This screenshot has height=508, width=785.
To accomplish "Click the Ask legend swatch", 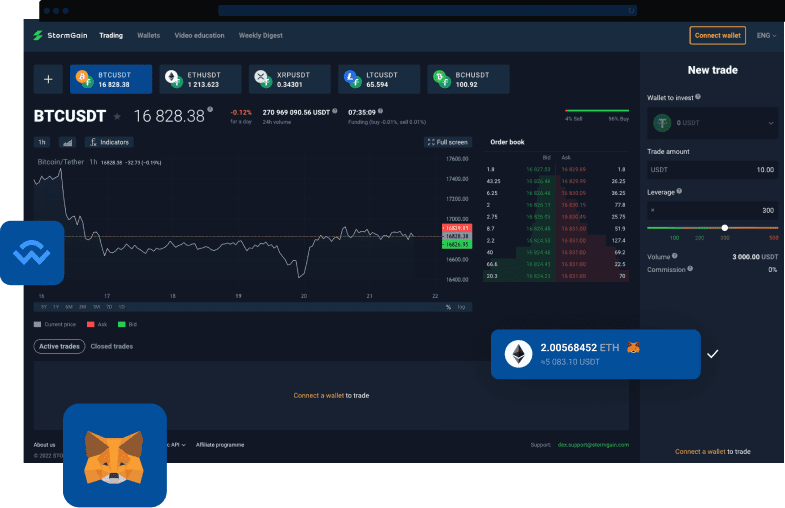I will point(91,324).
